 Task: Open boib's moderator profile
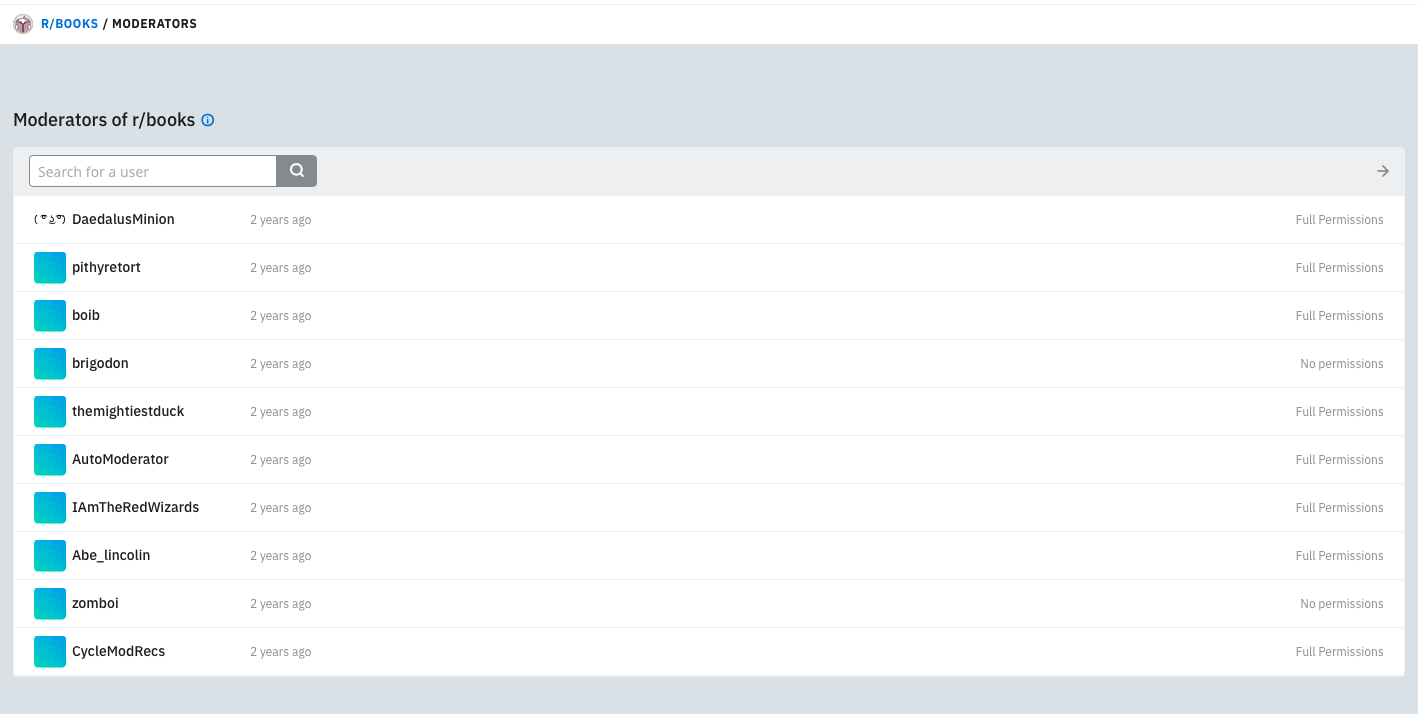tap(86, 316)
